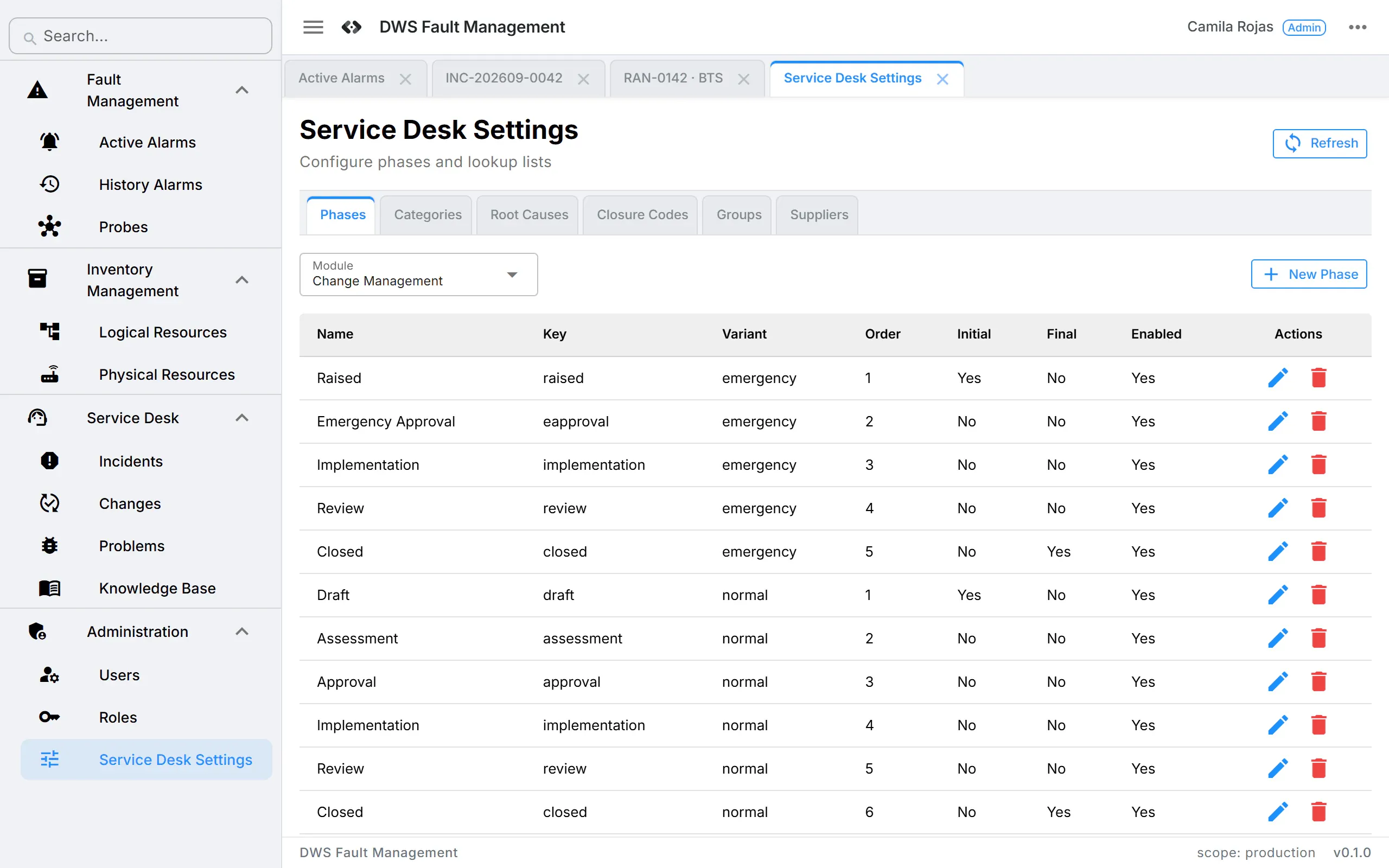The height and width of the screenshot is (868, 1389).
Task: Click the 'draft' key cell
Action: pyautogui.click(x=558, y=595)
